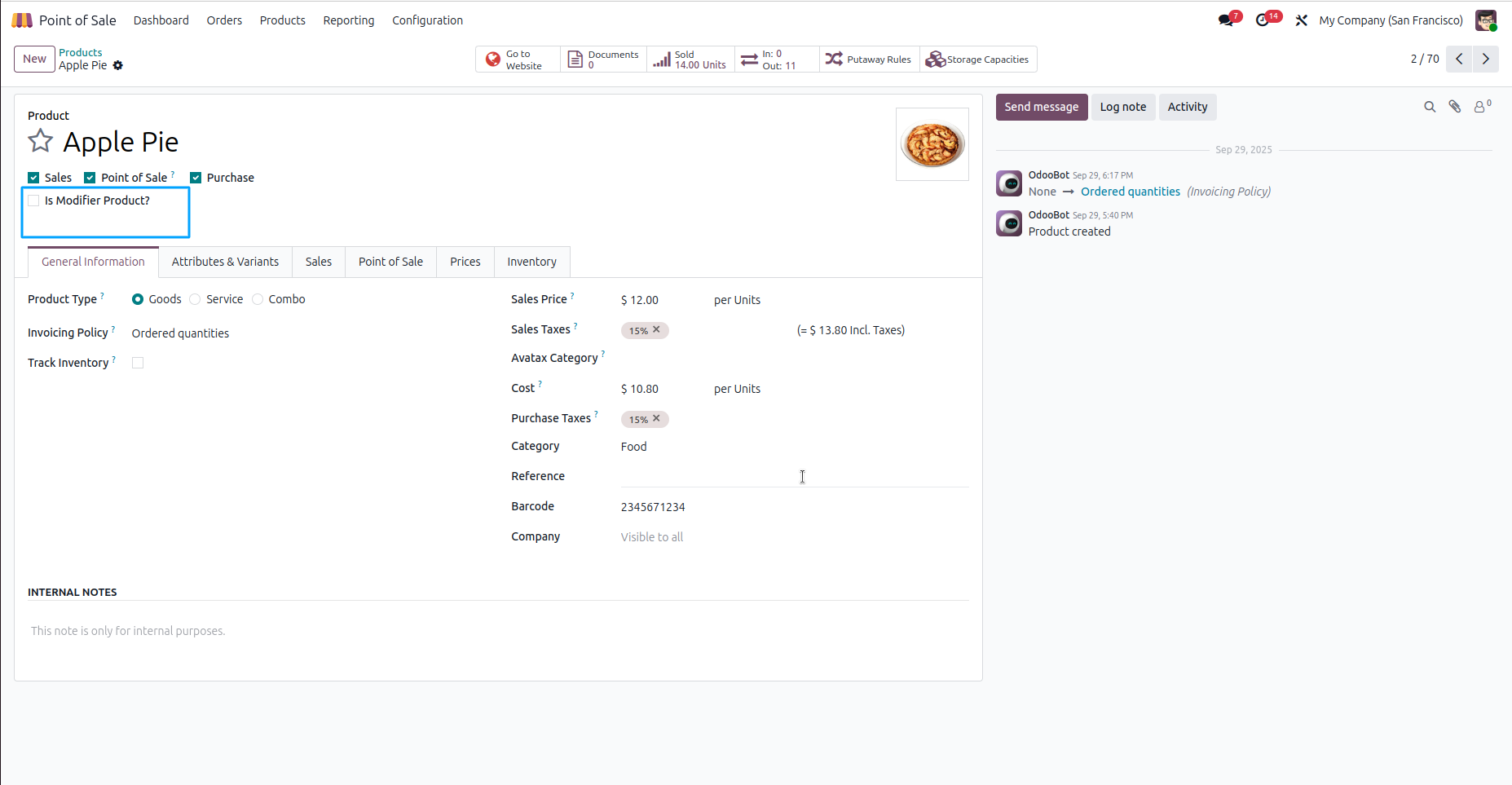Open the Reporting menu
This screenshot has width=1512, height=785.
349,20
